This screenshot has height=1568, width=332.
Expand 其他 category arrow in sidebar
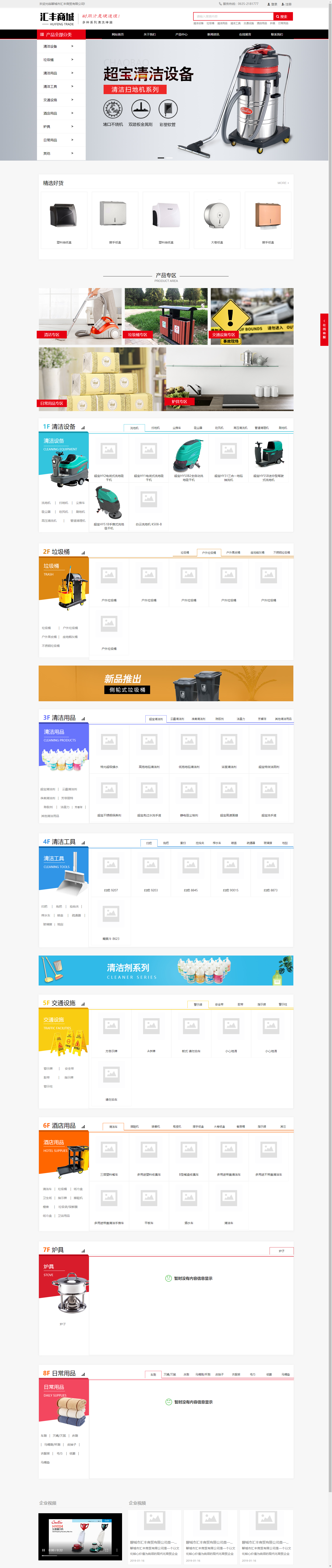pos(72,153)
